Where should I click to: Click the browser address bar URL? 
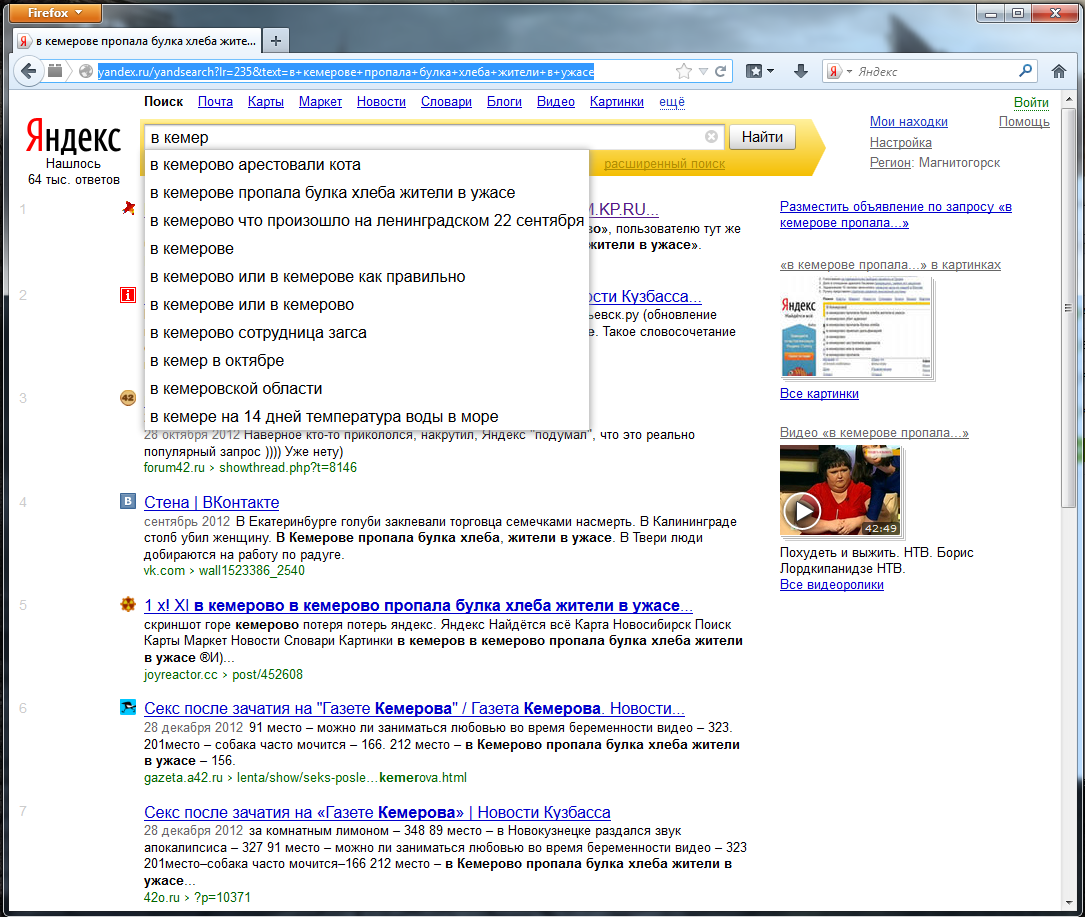pyautogui.click(x=345, y=71)
